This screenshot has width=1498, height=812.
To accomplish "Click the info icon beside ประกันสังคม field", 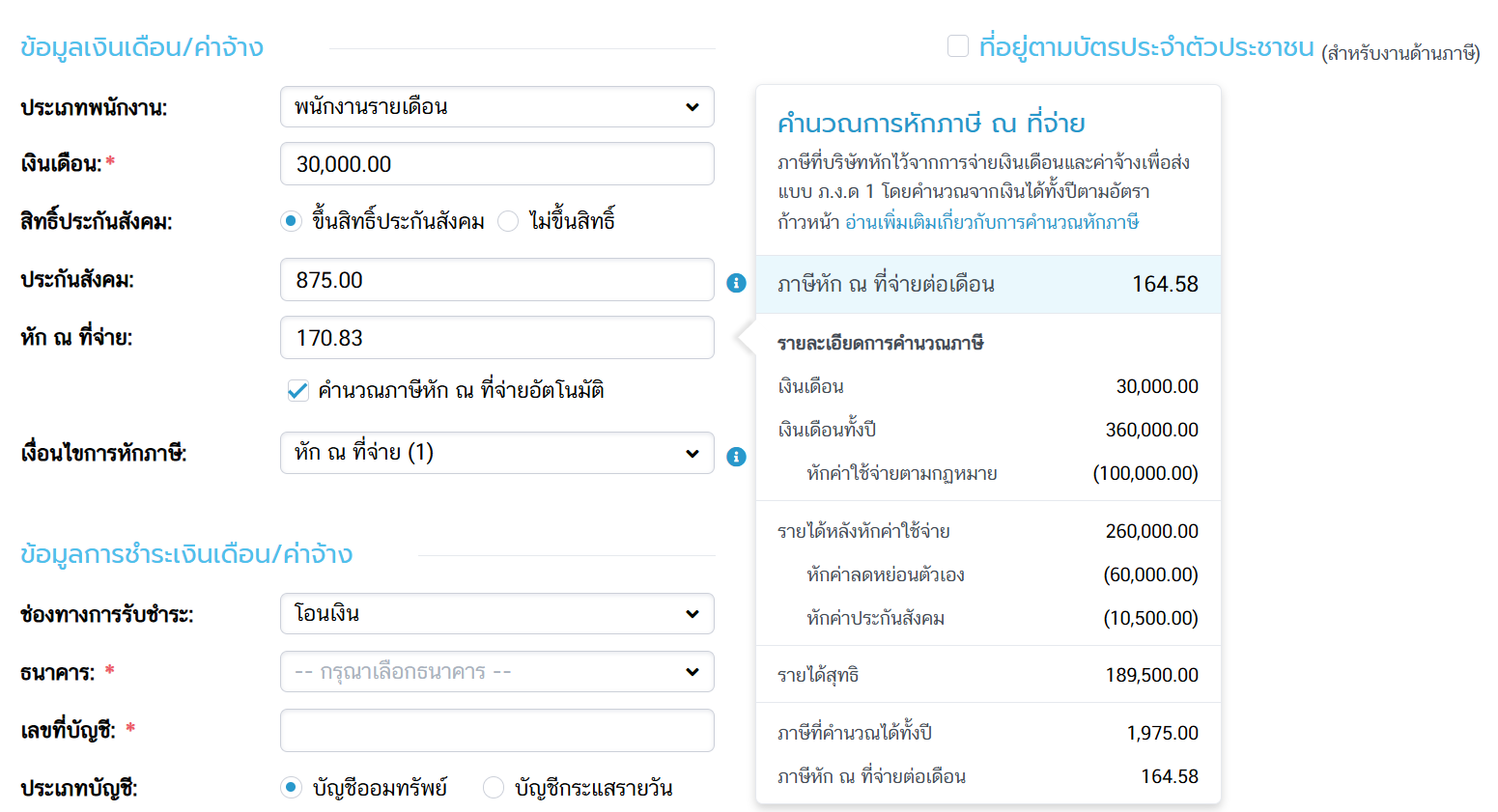I will click(736, 282).
